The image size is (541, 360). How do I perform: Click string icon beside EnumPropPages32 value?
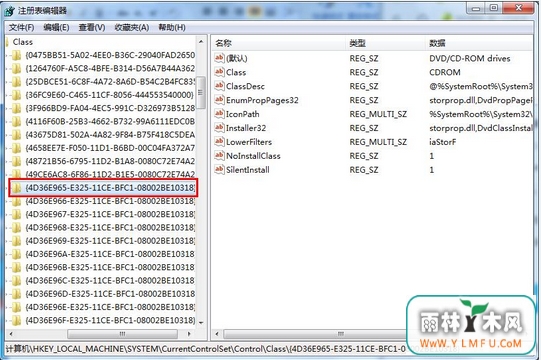(219, 100)
